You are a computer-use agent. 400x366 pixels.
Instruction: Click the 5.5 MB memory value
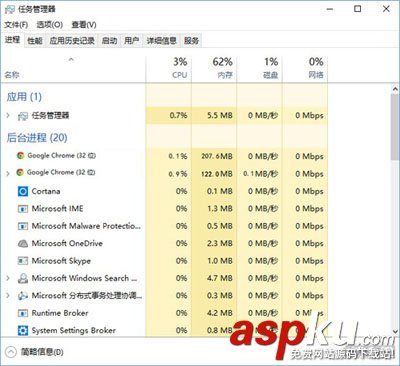pyautogui.click(x=220, y=116)
